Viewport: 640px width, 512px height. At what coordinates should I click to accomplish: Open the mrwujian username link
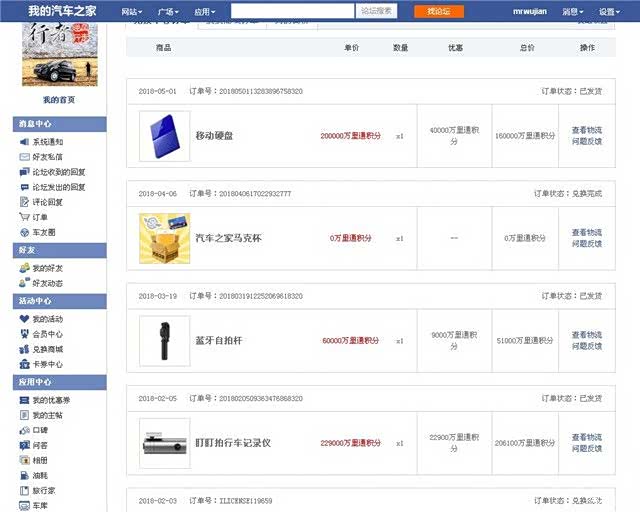[x=530, y=11]
